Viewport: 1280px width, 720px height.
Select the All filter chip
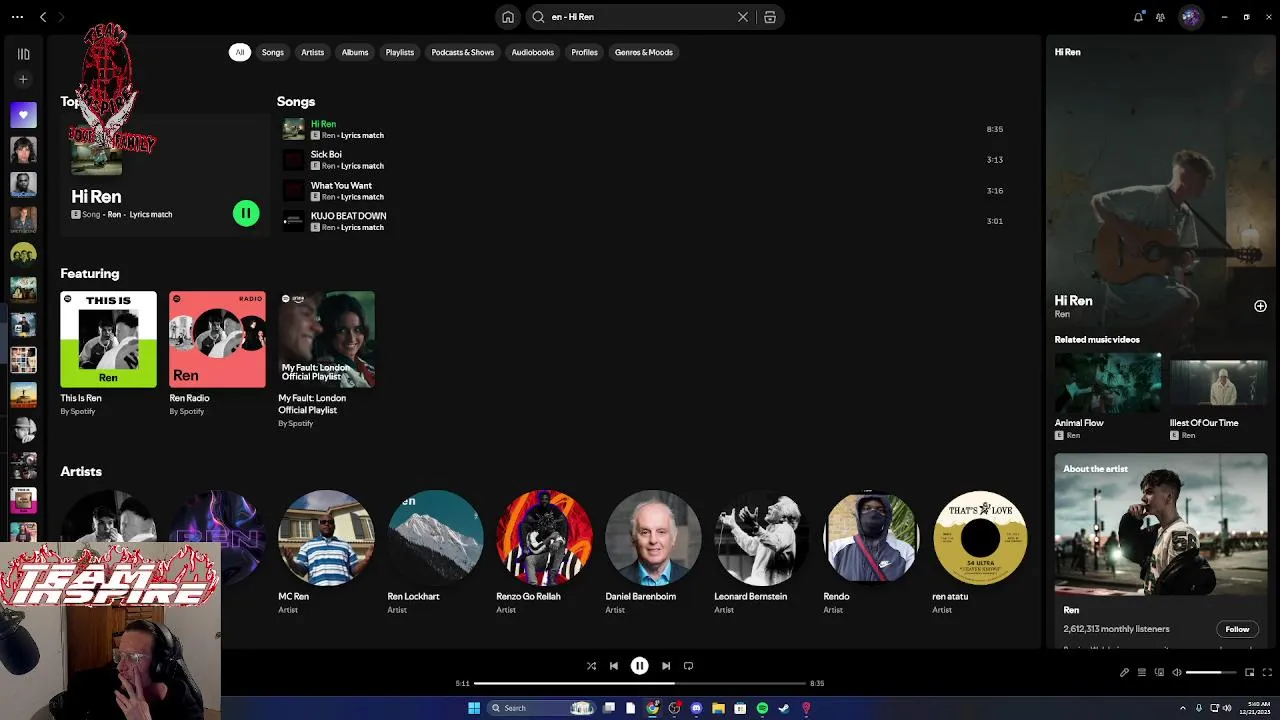239,52
